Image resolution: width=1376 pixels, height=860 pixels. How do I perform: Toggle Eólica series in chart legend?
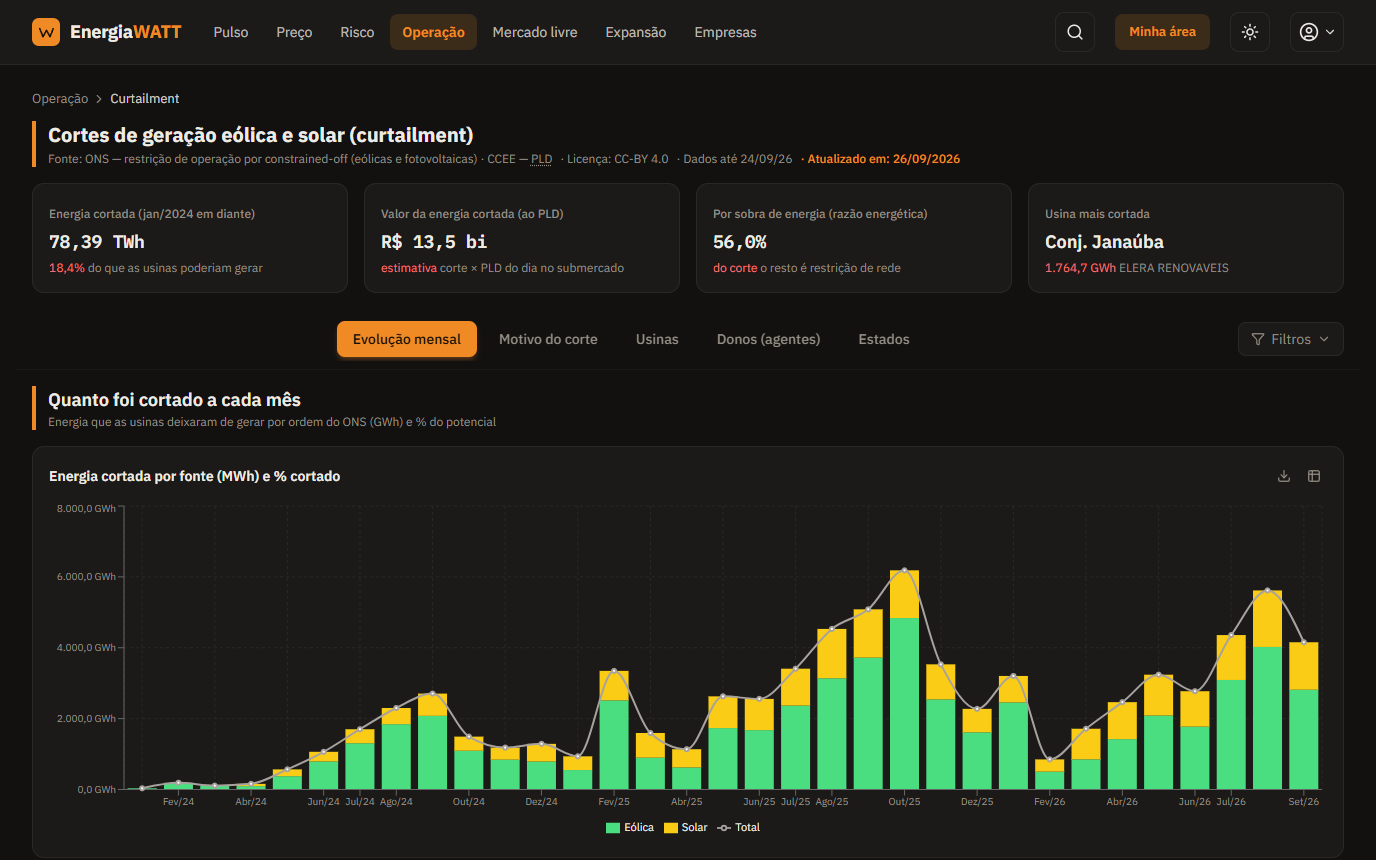coord(630,828)
